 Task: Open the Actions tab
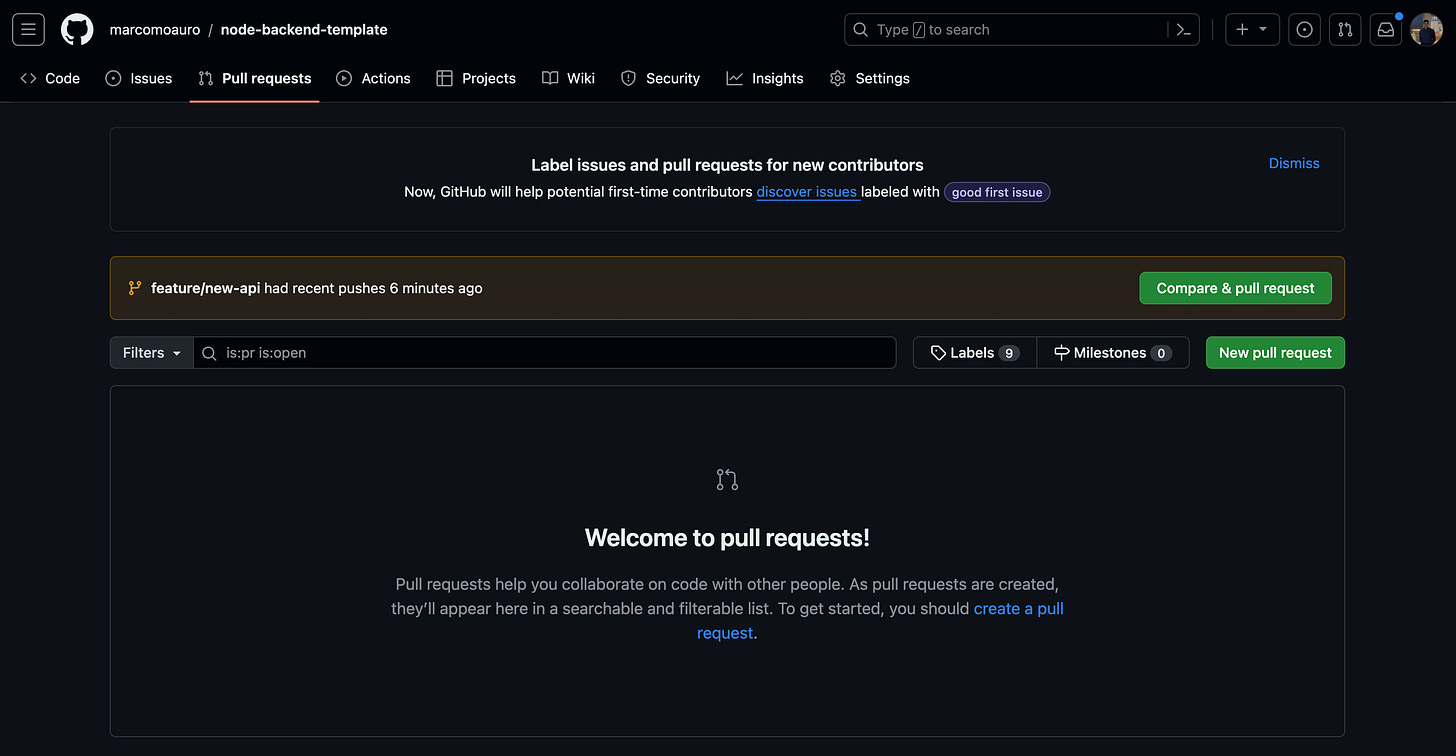(373, 78)
